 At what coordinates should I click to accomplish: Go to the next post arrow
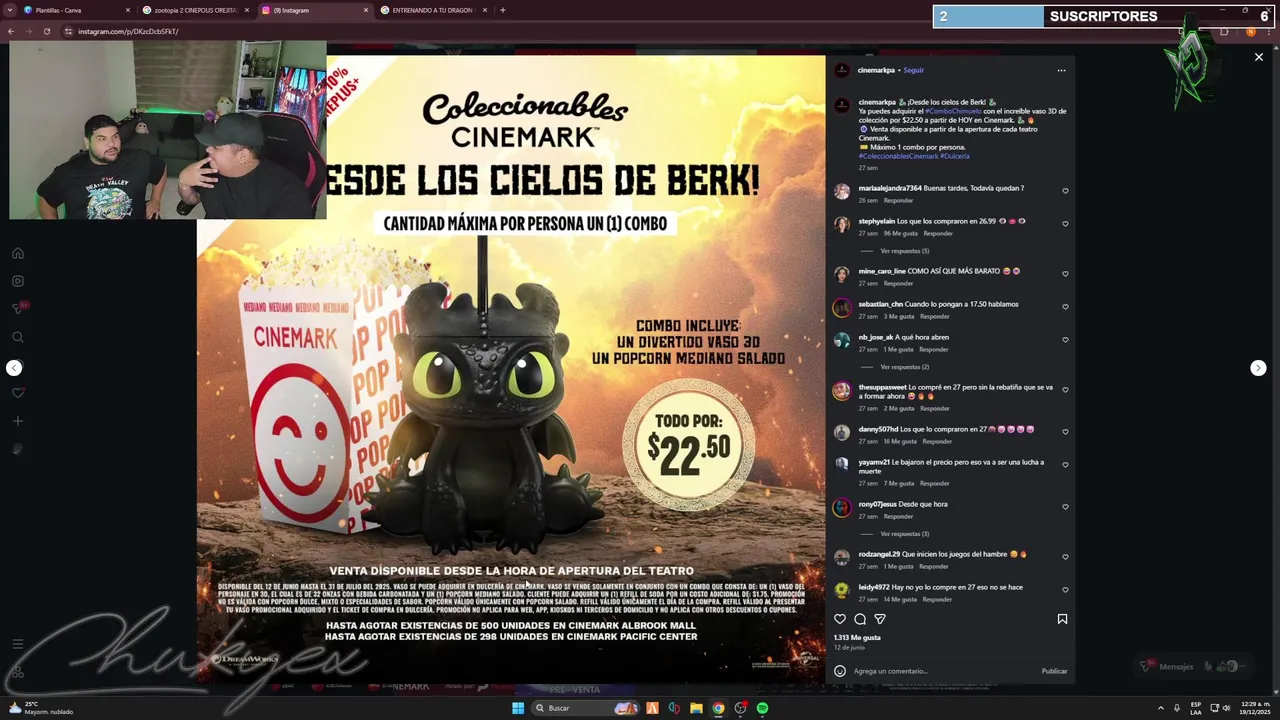(x=1258, y=368)
